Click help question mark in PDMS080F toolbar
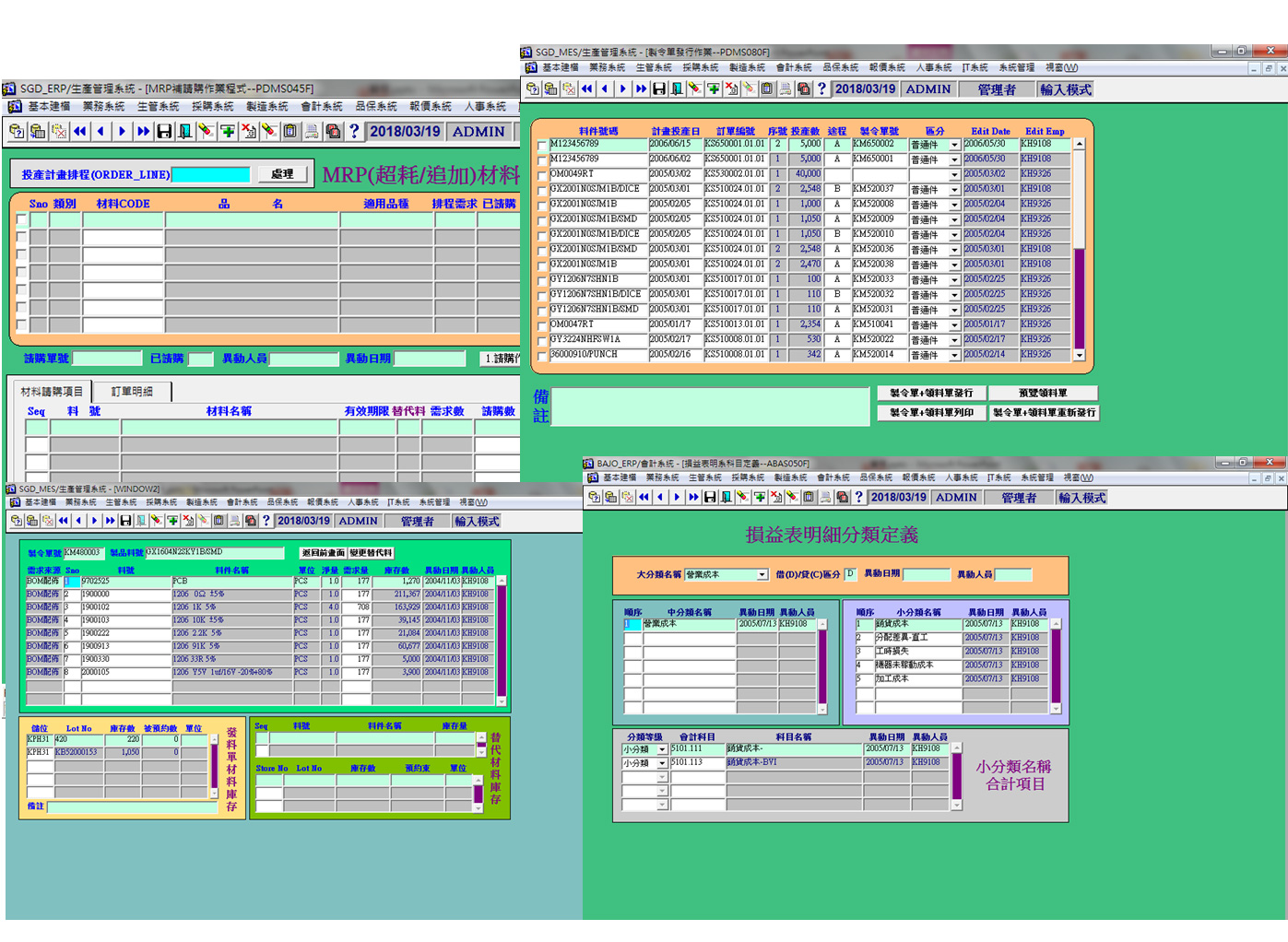This screenshot has width=1288, height=942. (821, 89)
